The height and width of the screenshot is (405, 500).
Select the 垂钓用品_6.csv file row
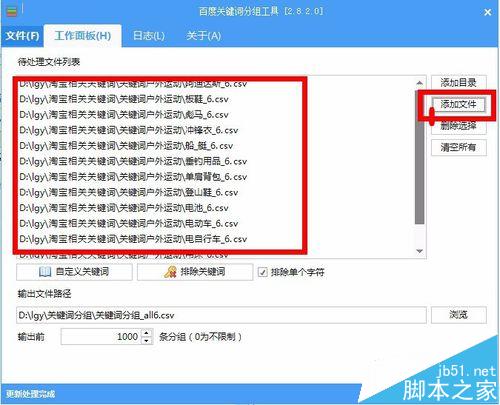[133, 161]
